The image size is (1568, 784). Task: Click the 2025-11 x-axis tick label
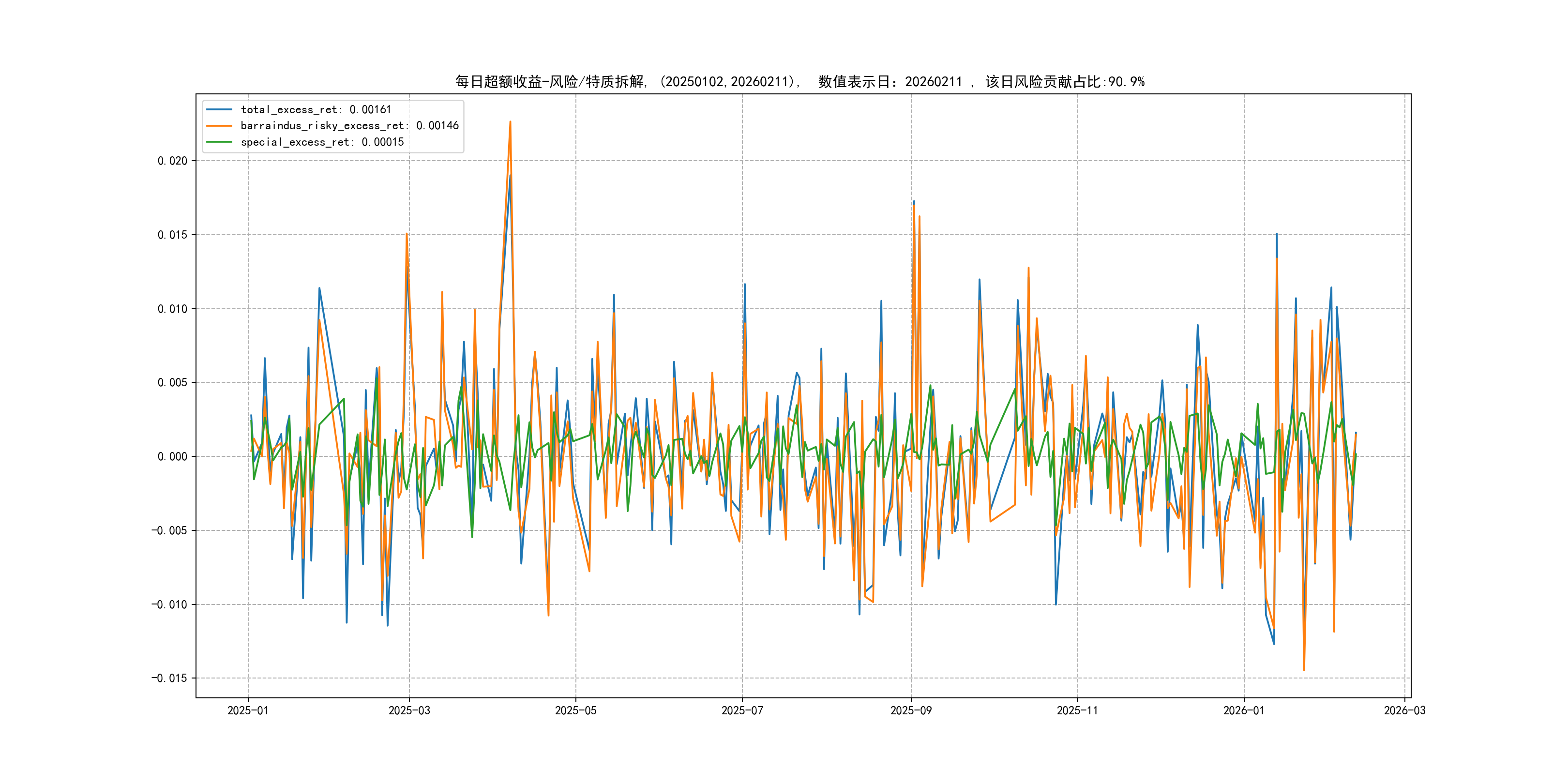click(x=1077, y=710)
